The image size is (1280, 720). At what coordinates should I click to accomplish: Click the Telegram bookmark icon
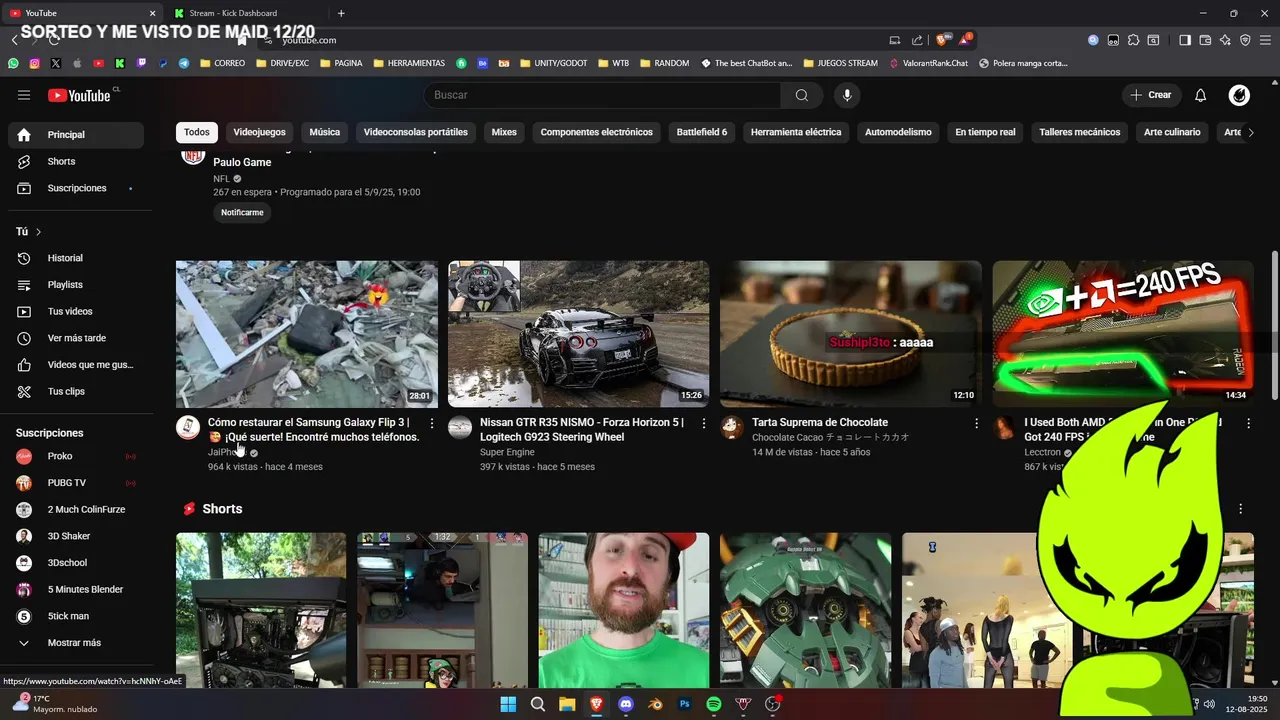(184, 63)
